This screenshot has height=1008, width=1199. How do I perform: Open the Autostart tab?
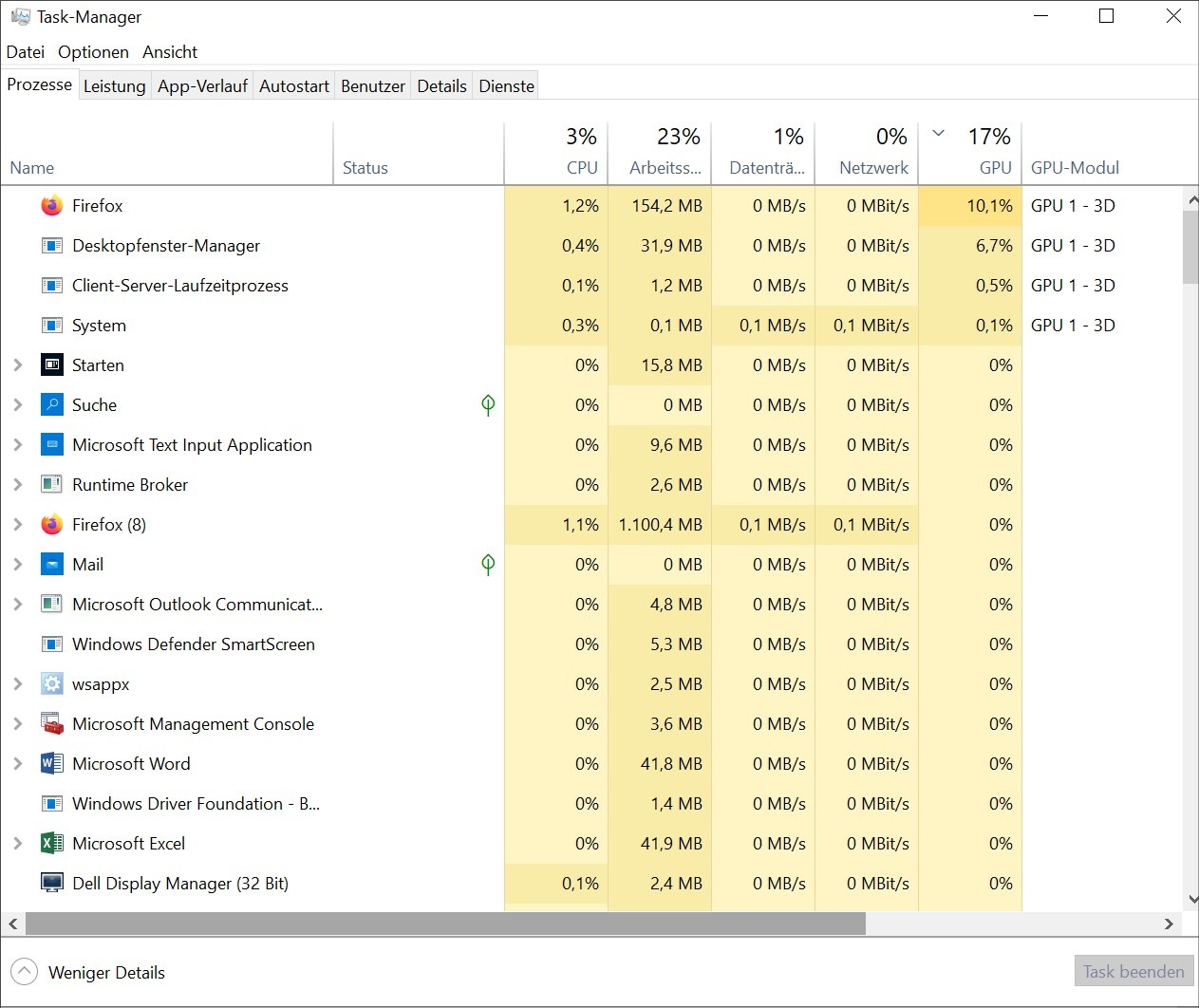click(293, 86)
